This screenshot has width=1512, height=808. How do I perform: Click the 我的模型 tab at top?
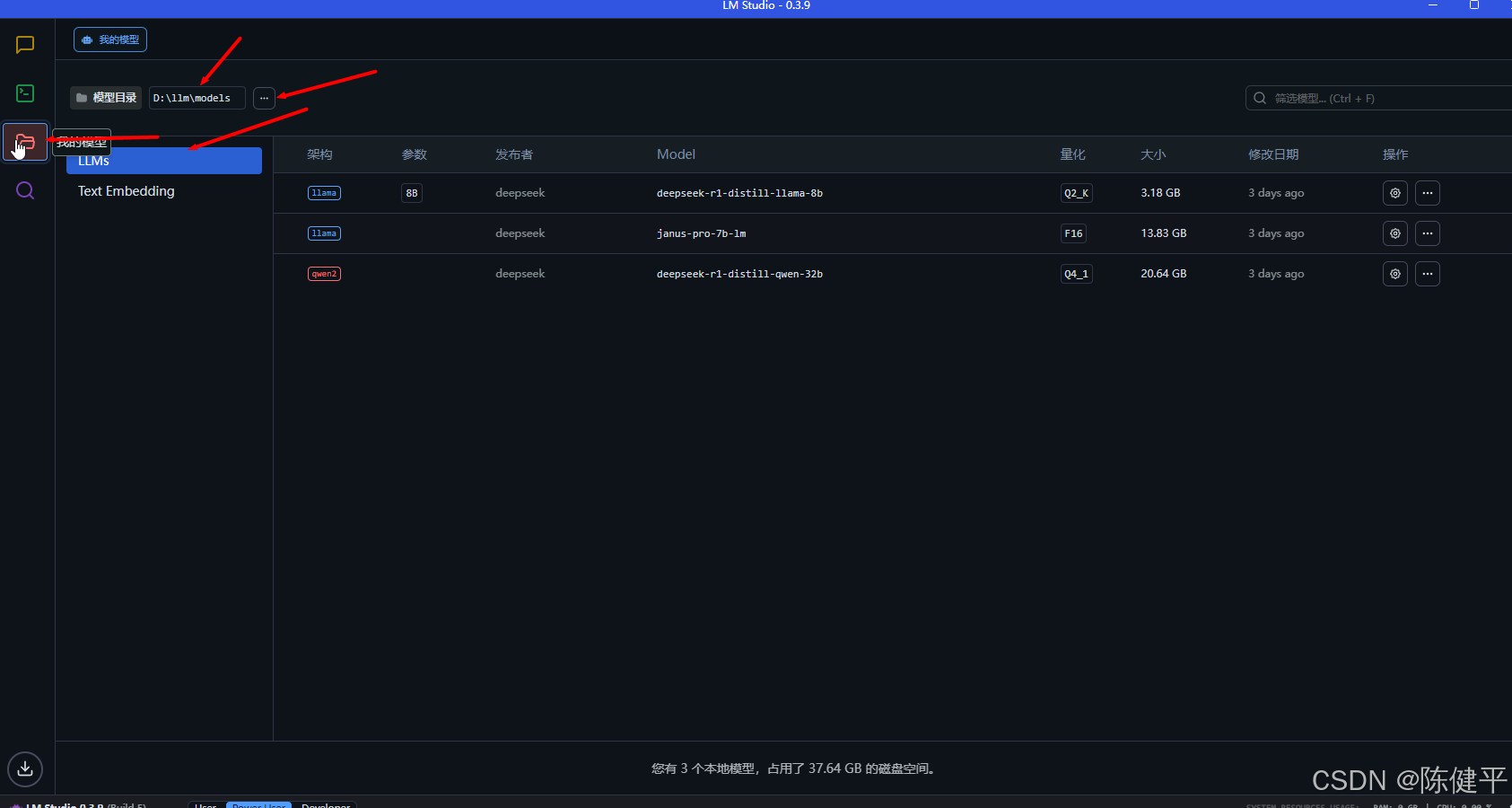pyautogui.click(x=110, y=40)
